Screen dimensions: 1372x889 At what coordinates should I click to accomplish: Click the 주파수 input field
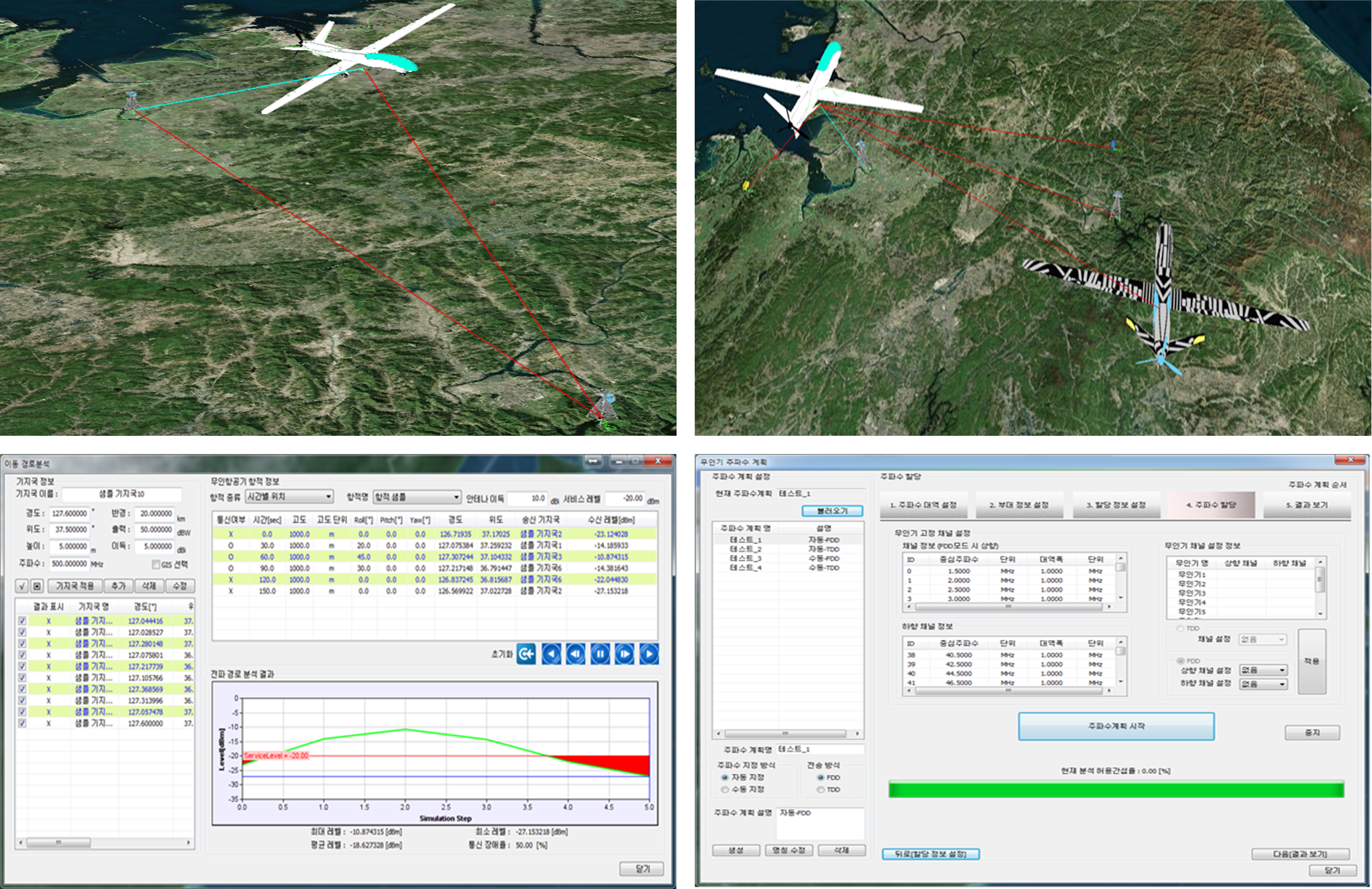[69, 564]
